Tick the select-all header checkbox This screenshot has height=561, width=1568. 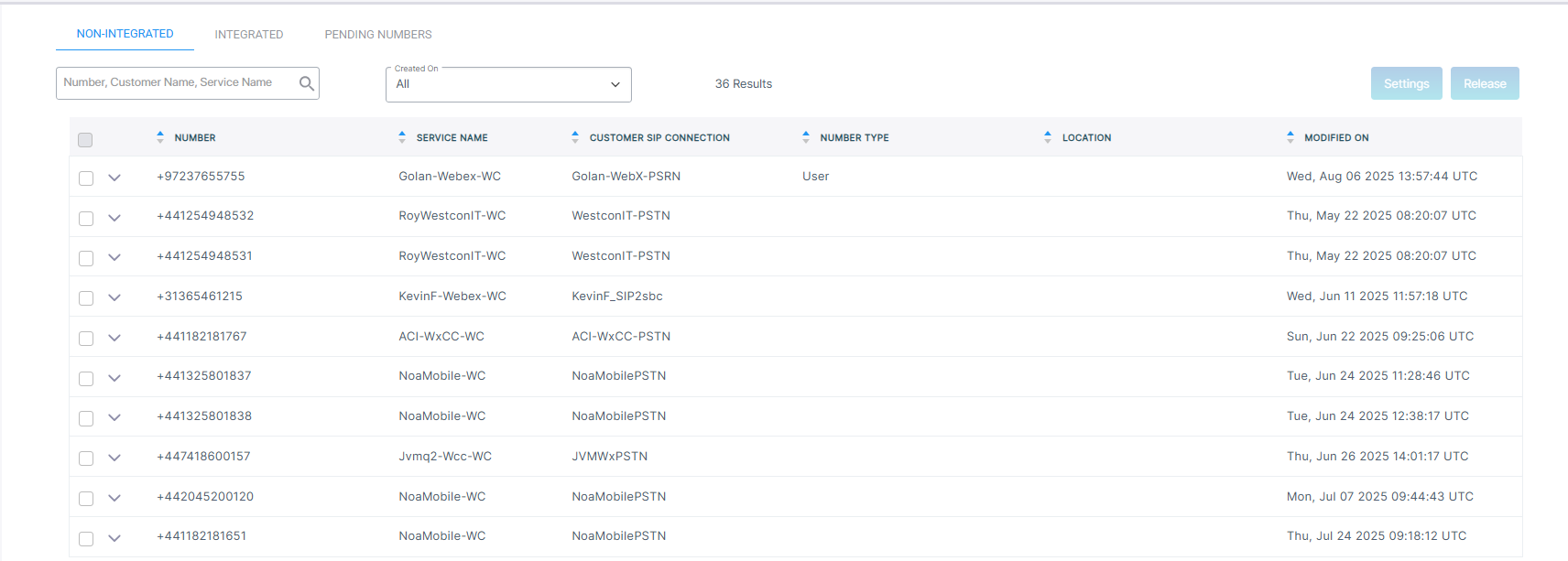pyautogui.click(x=85, y=140)
